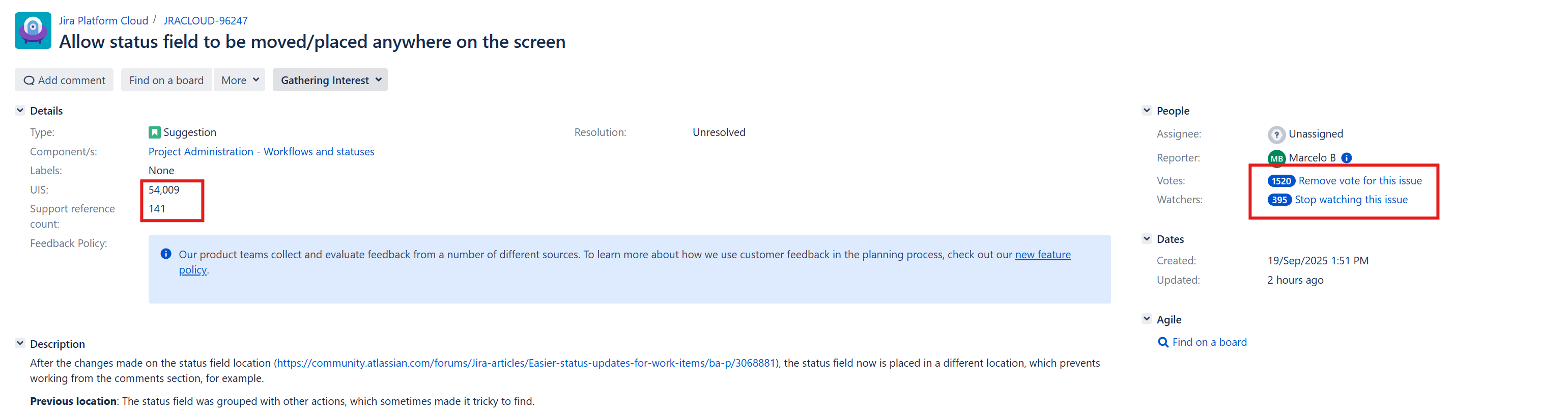Click the 395 watchers count badge

(x=1279, y=199)
